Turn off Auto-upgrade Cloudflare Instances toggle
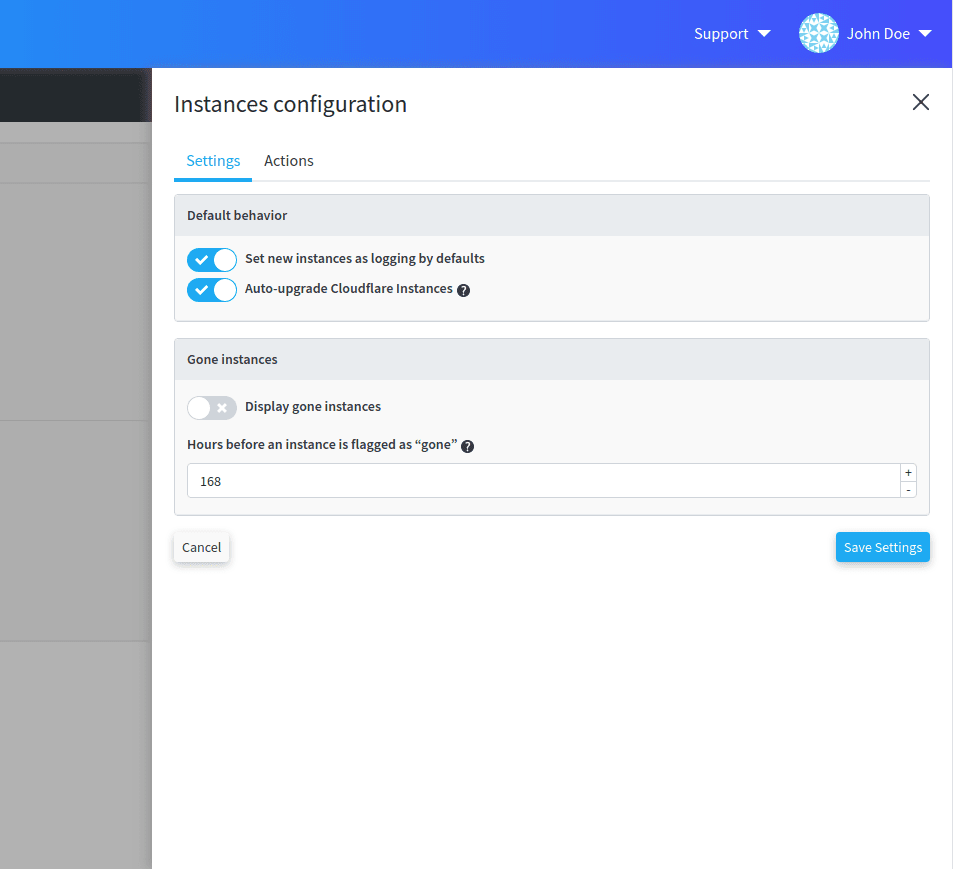 click(212, 290)
